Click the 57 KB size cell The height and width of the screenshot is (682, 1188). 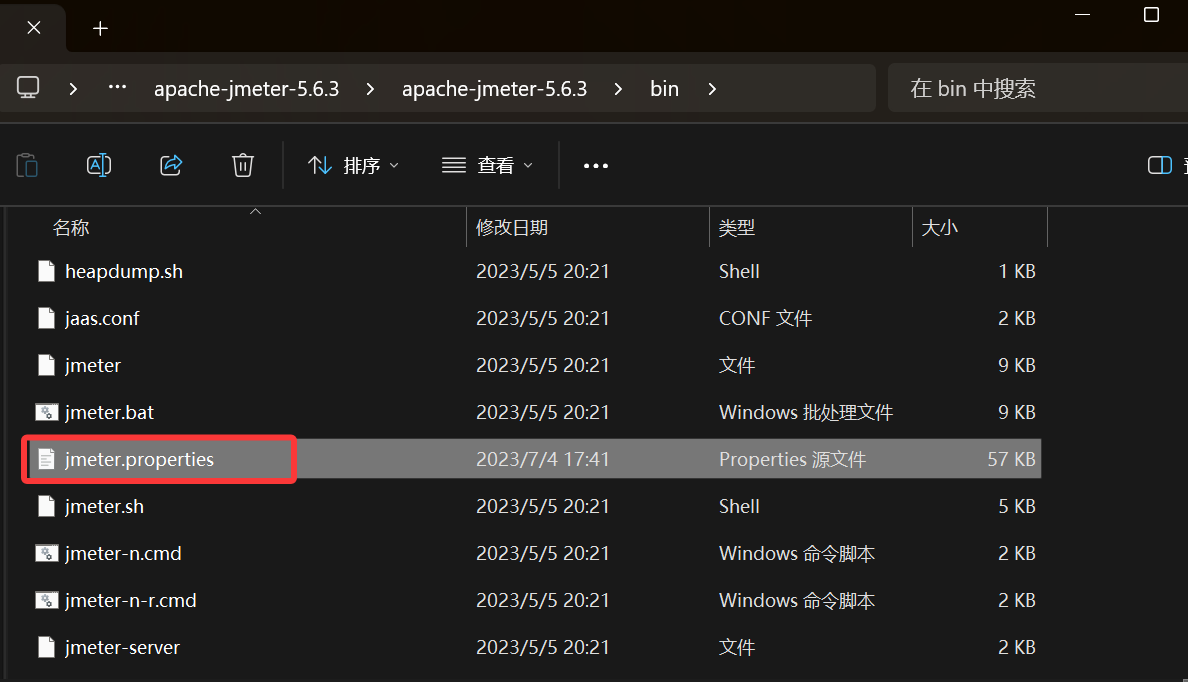pyautogui.click(x=1011, y=459)
